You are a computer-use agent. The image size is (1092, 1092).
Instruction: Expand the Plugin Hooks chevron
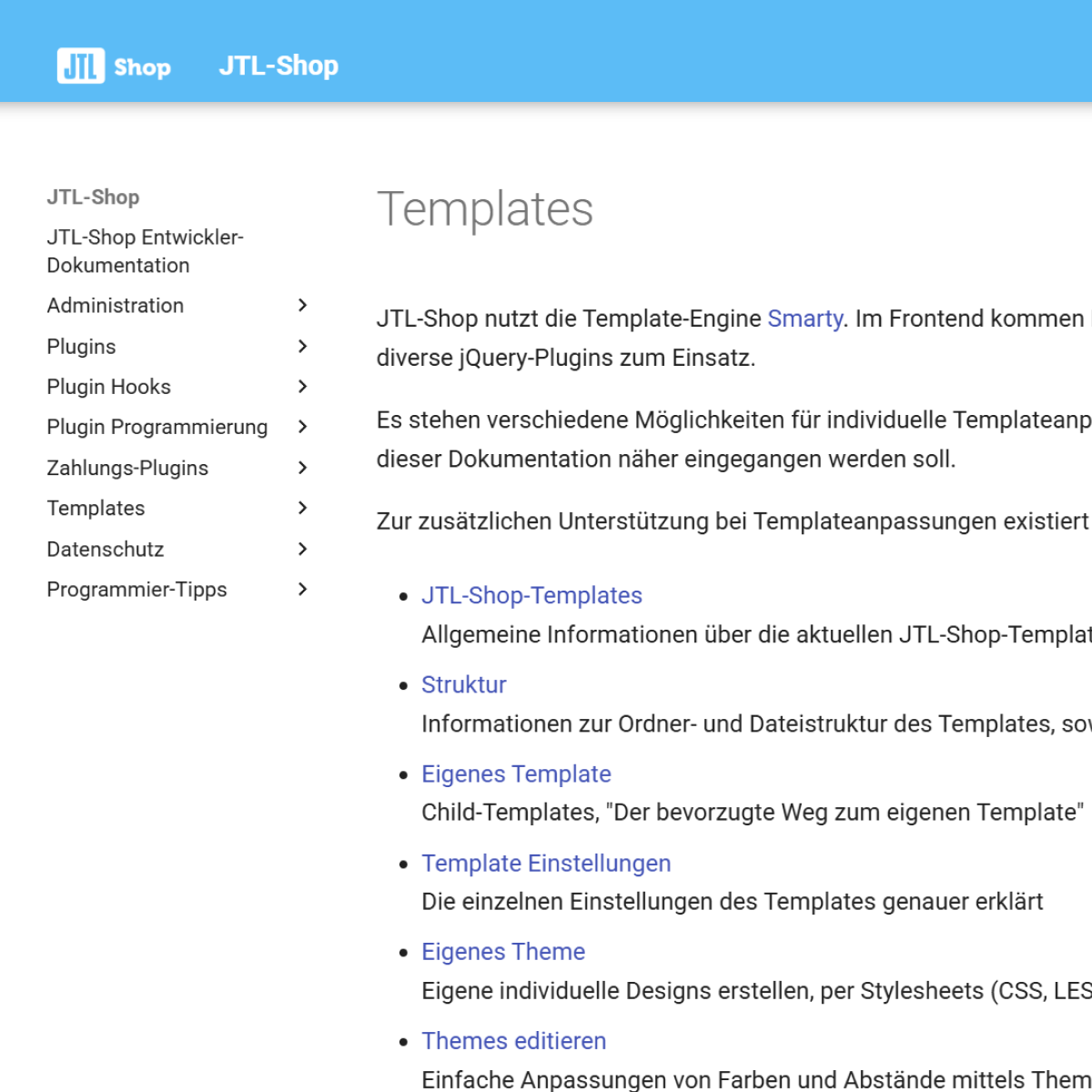[x=303, y=386]
